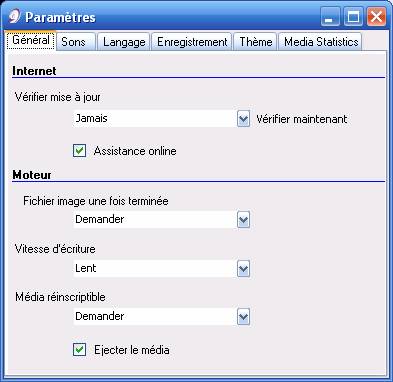Maximize the Paramètres window
Image resolution: width=393 pixels, height=382 pixels.
(353, 16)
